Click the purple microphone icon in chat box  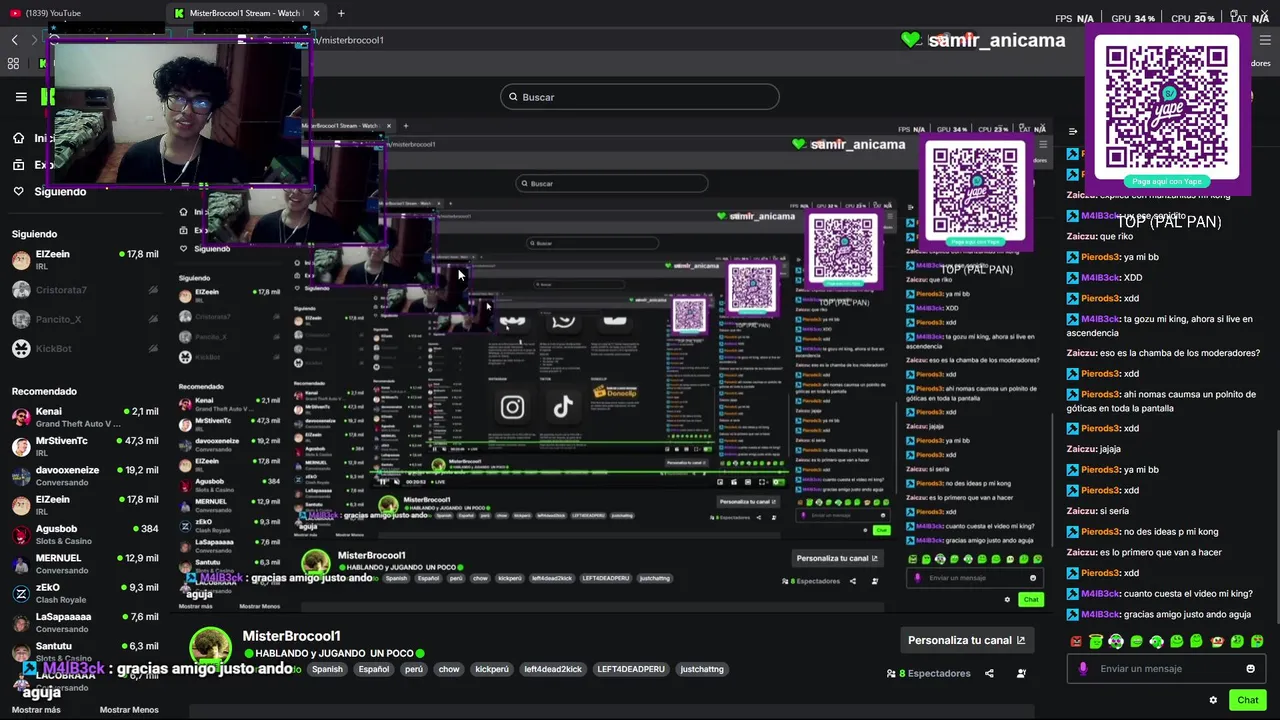point(1083,669)
